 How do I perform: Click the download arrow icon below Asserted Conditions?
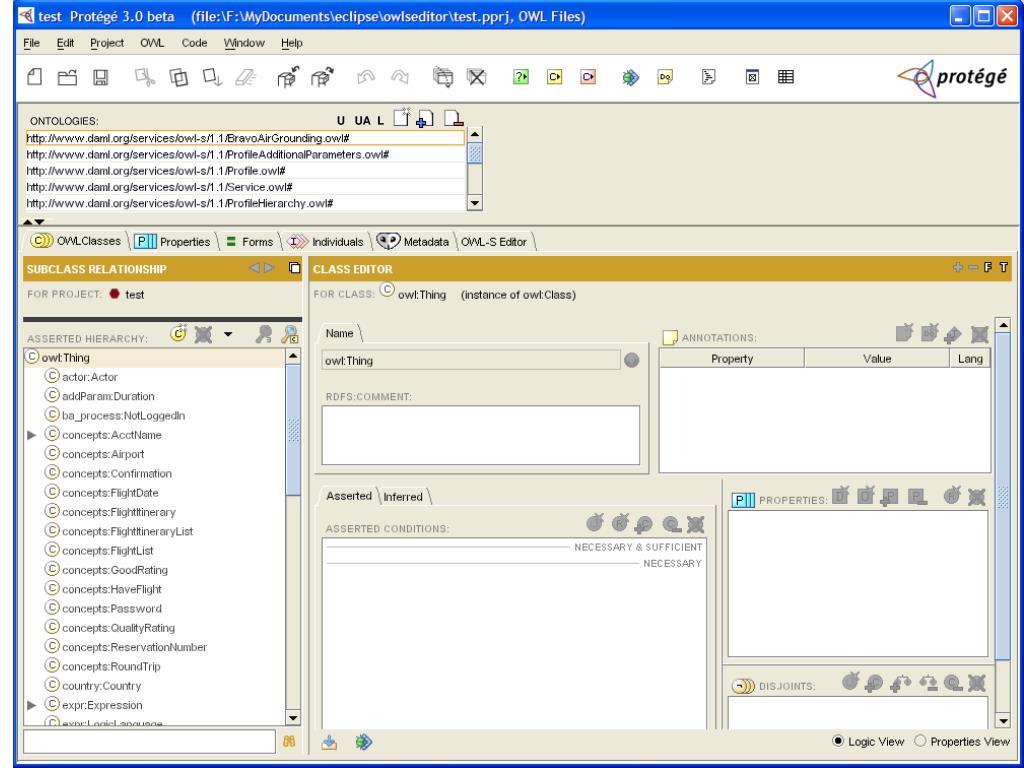pyautogui.click(x=330, y=742)
